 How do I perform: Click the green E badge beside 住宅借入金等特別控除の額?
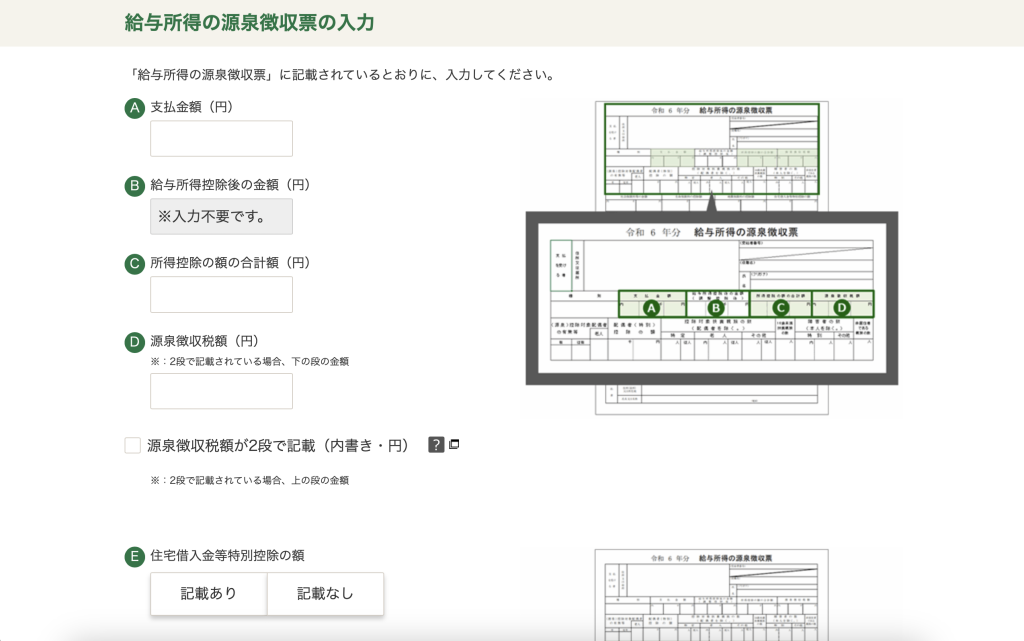(135, 556)
